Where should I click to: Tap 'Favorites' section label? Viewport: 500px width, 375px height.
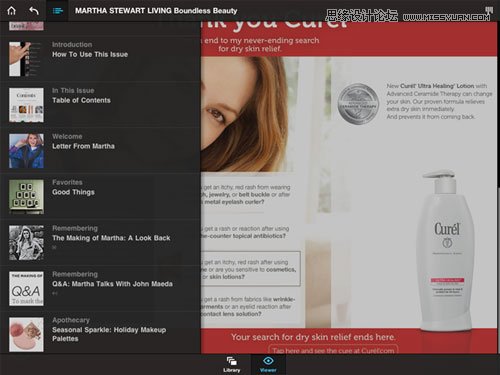(x=67, y=182)
